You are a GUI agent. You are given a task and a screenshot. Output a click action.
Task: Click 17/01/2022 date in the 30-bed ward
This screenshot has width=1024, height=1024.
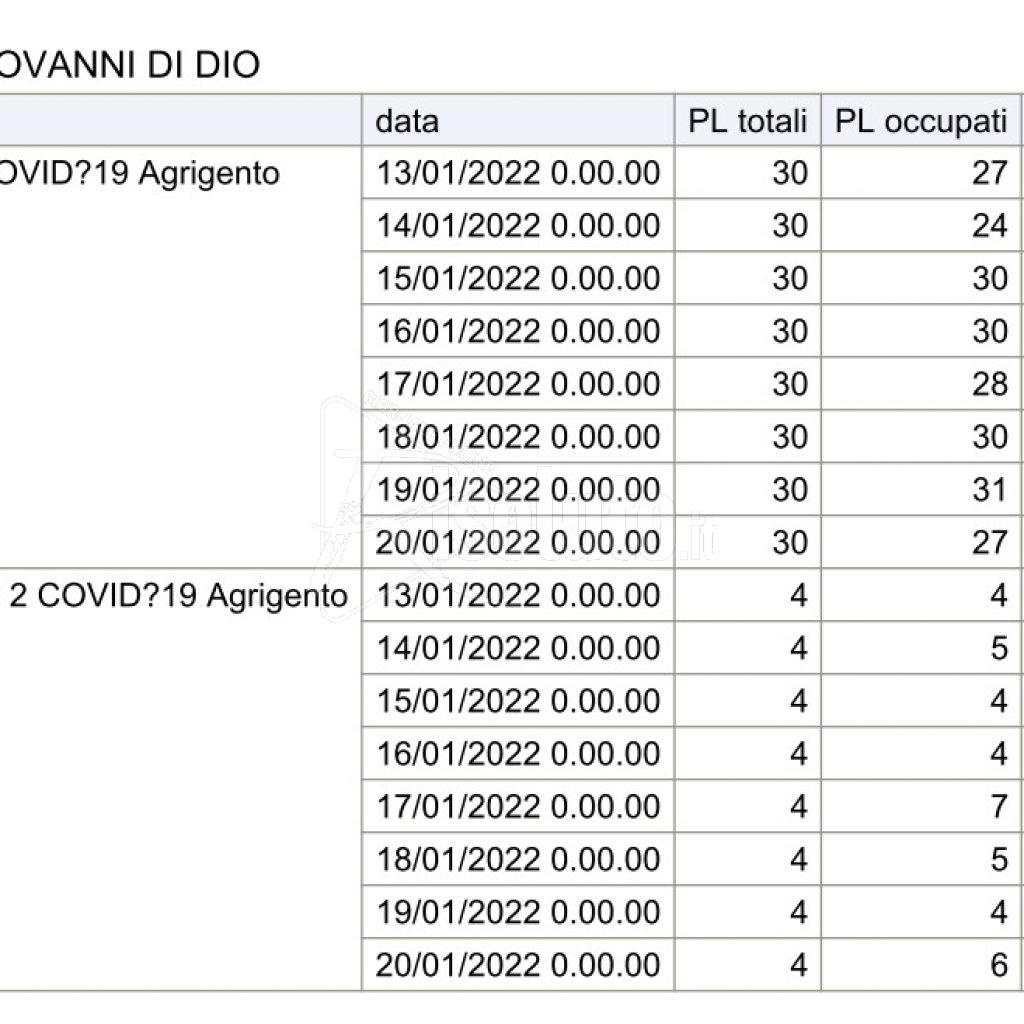518,384
